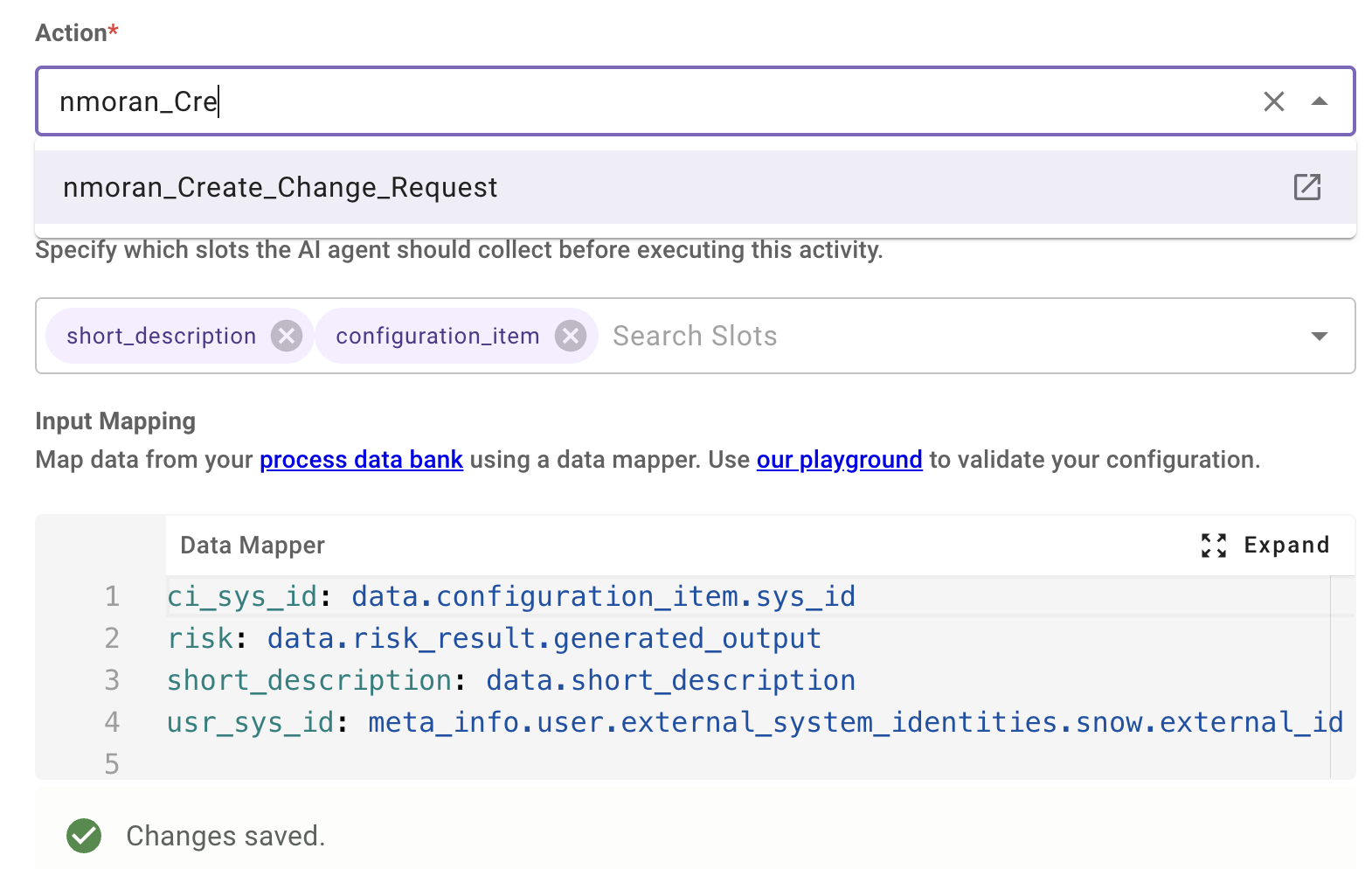
Task: Open the process data bank link
Action: pyautogui.click(x=361, y=460)
